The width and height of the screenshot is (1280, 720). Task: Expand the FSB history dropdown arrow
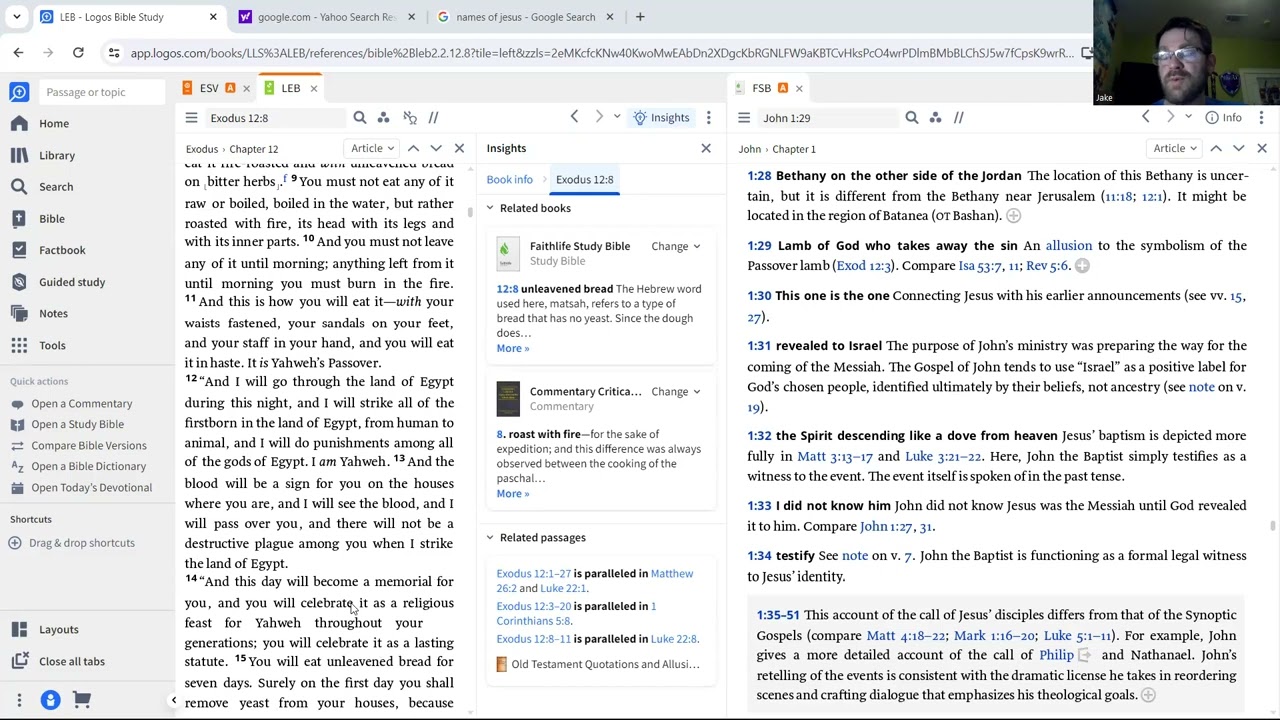click(1188, 118)
